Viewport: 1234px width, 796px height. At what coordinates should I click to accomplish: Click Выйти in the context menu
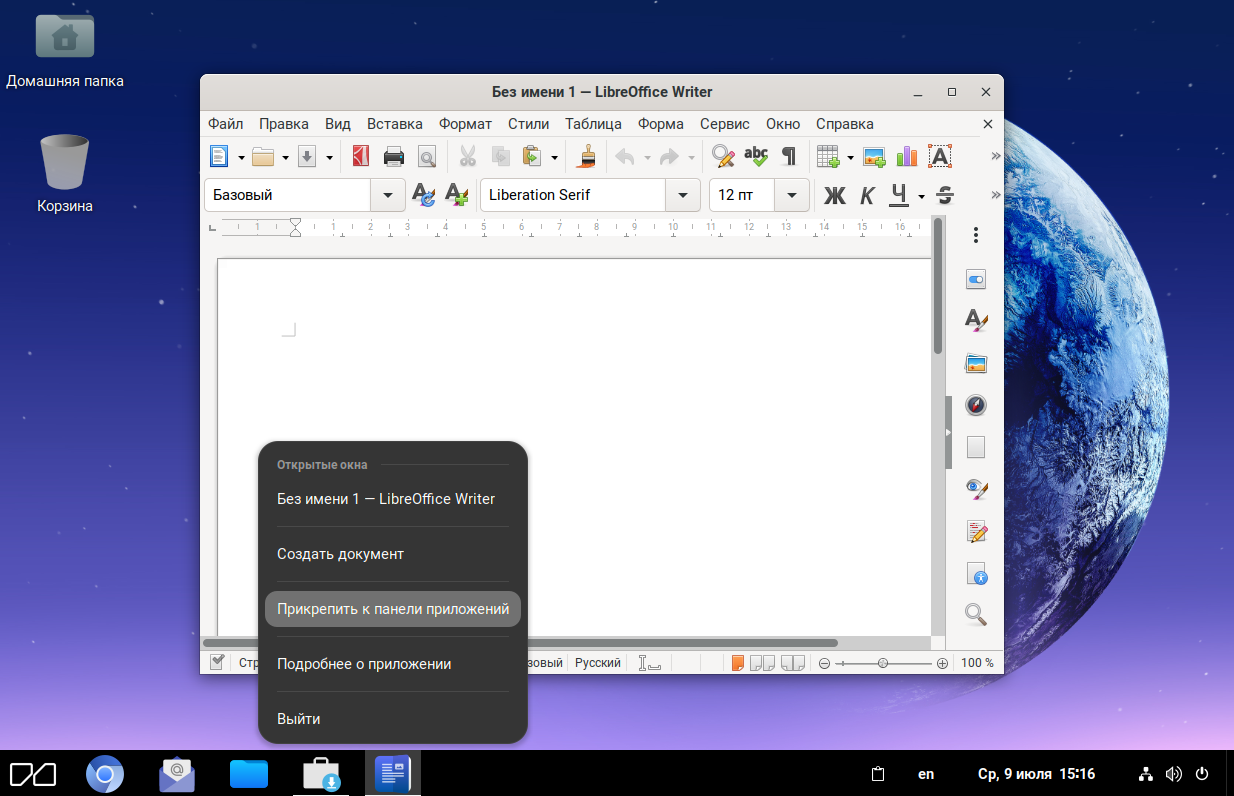pyautogui.click(x=298, y=719)
